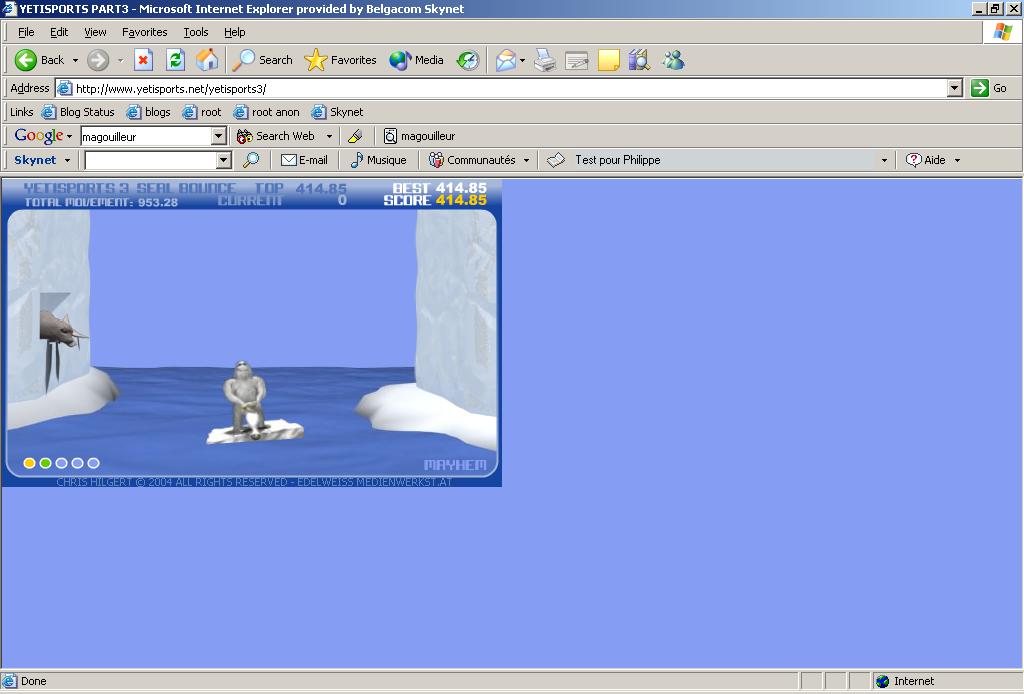Open the Discuss yellow note icon
The height and width of the screenshot is (694, 1024).
(609, 60)
